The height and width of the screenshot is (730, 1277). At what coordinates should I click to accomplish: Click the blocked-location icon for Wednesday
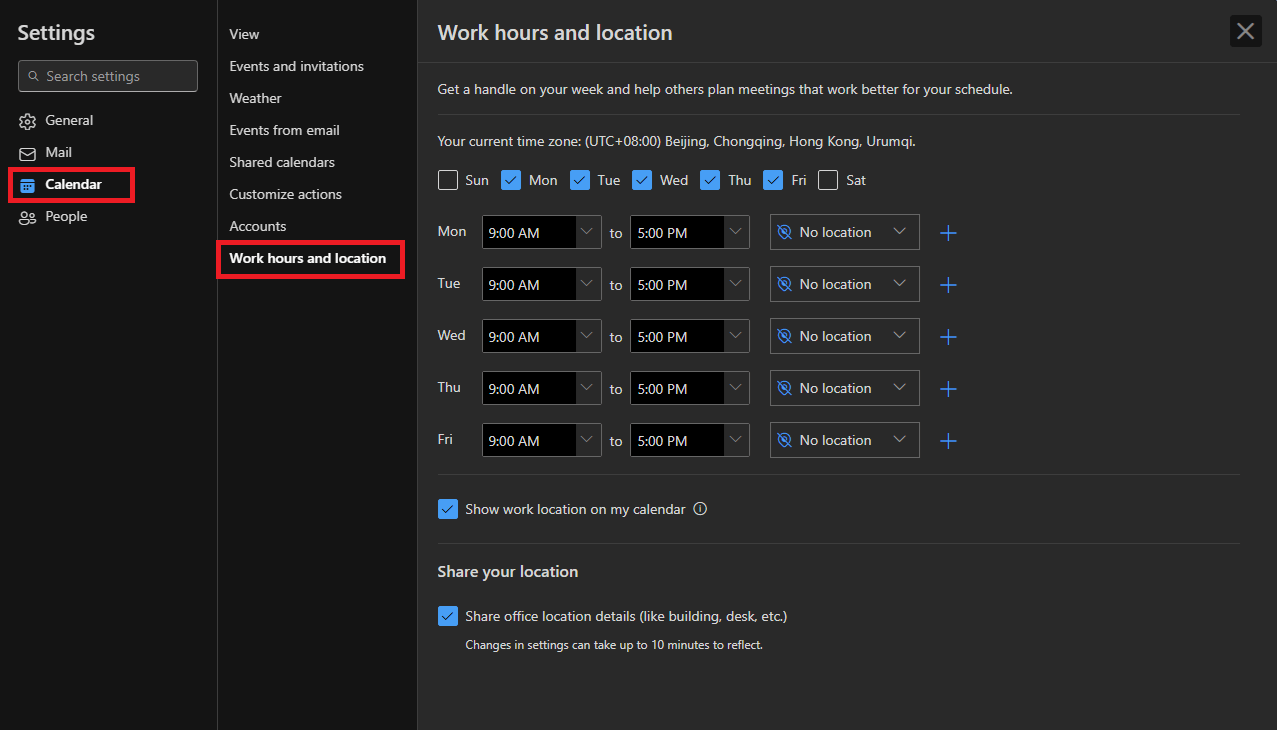click(786, 336)
